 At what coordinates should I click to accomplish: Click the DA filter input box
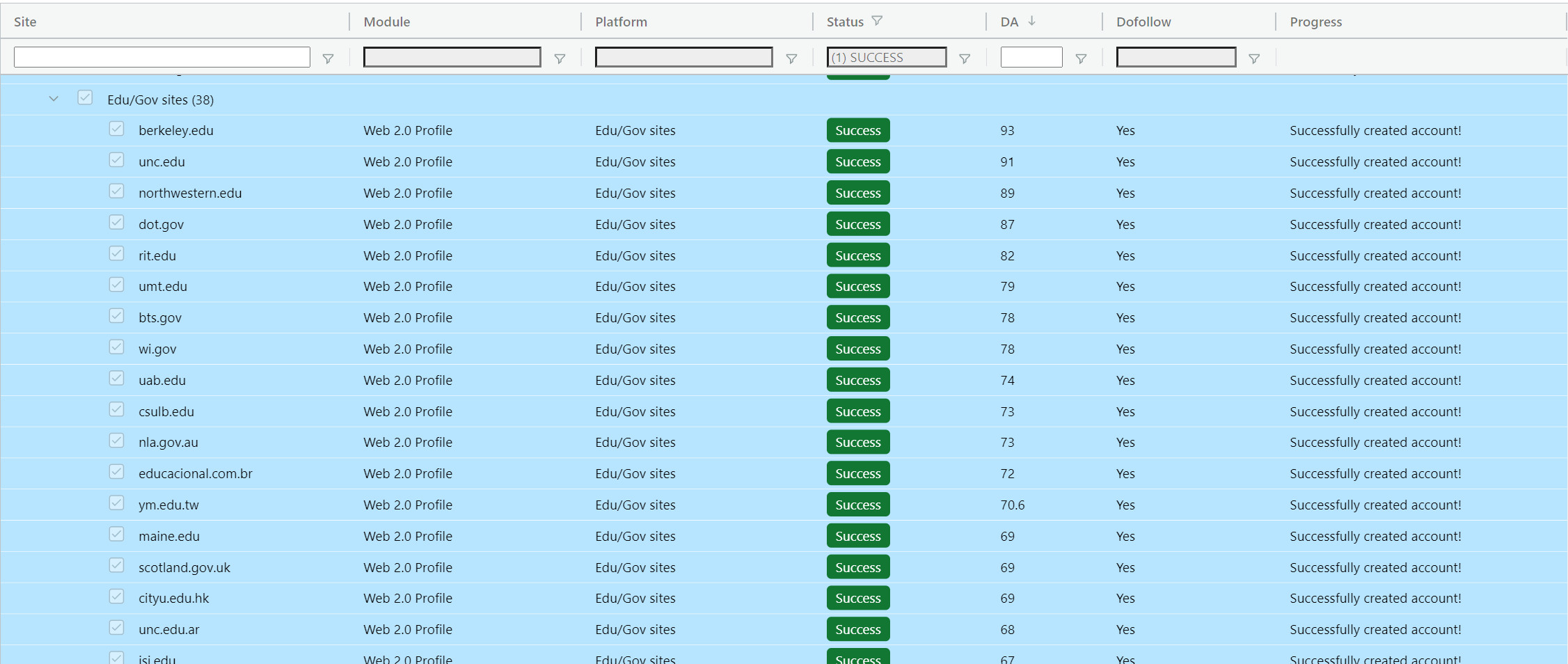point(1031,57)
